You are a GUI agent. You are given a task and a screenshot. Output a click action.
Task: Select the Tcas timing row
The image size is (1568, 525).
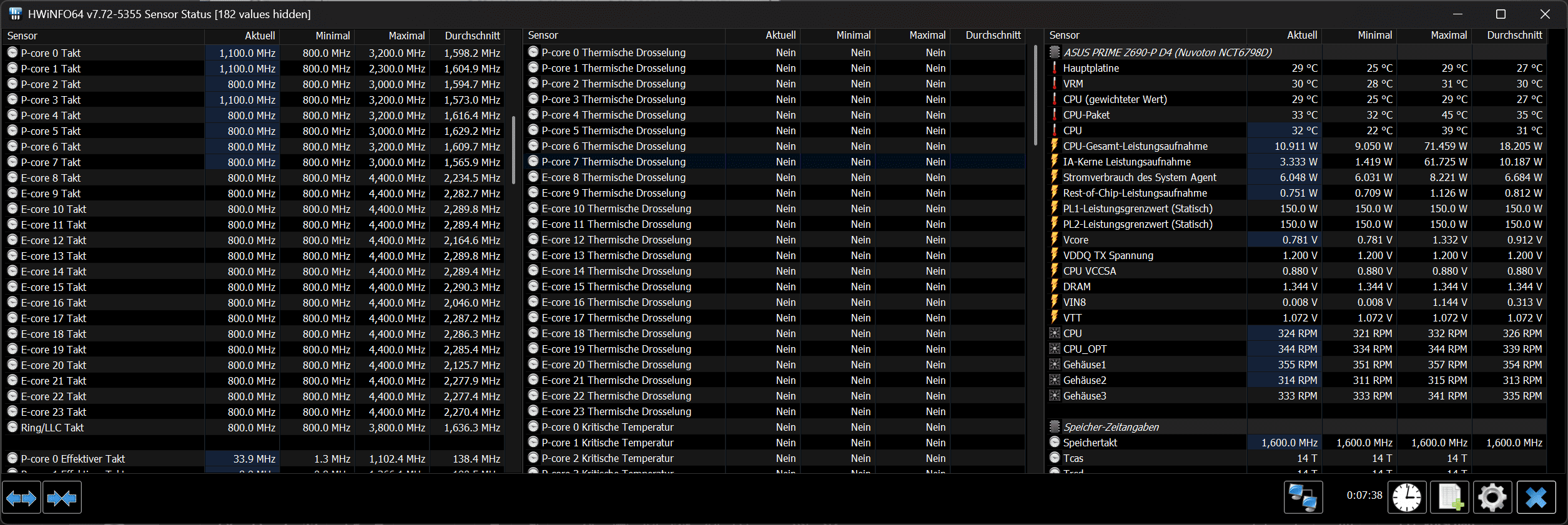pos(1296,458)
